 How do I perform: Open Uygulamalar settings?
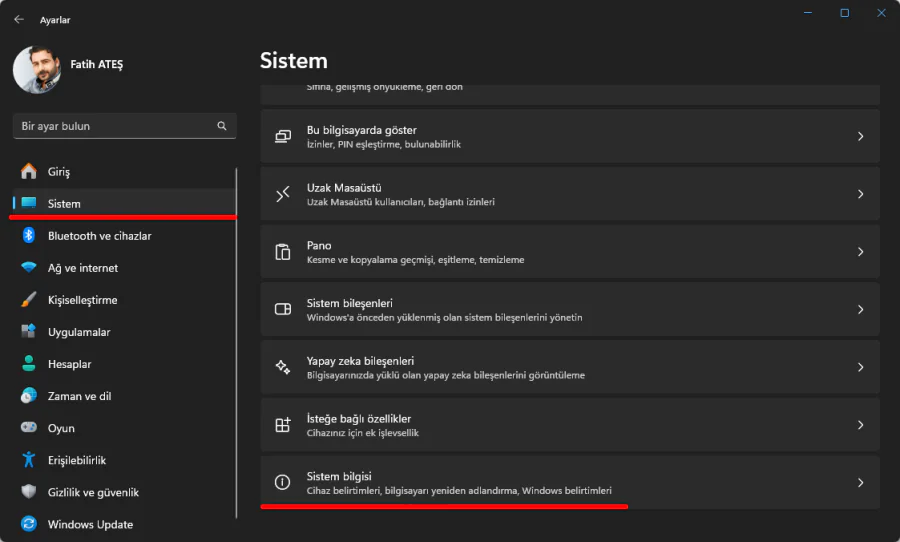[124, 332]
